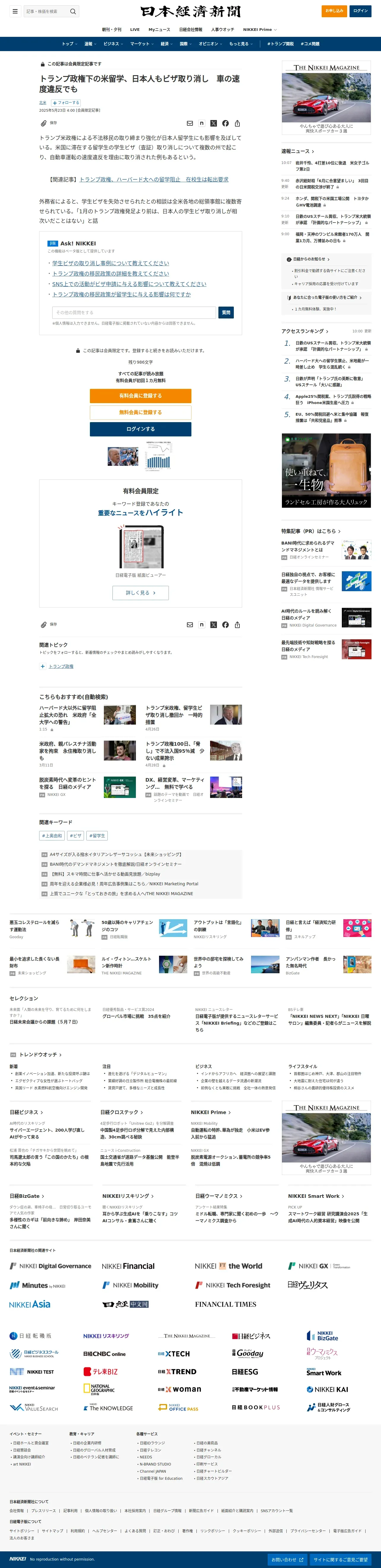
Task: Click the 有料会員に登録する button
Action: 140,396
